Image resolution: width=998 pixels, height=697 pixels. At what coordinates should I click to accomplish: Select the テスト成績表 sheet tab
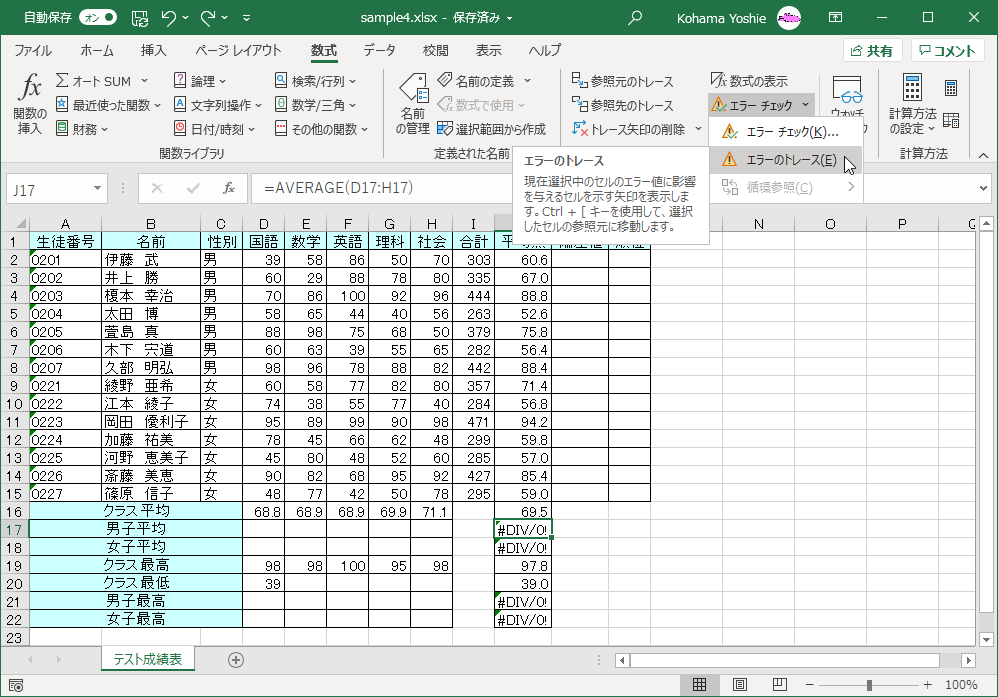147,659
